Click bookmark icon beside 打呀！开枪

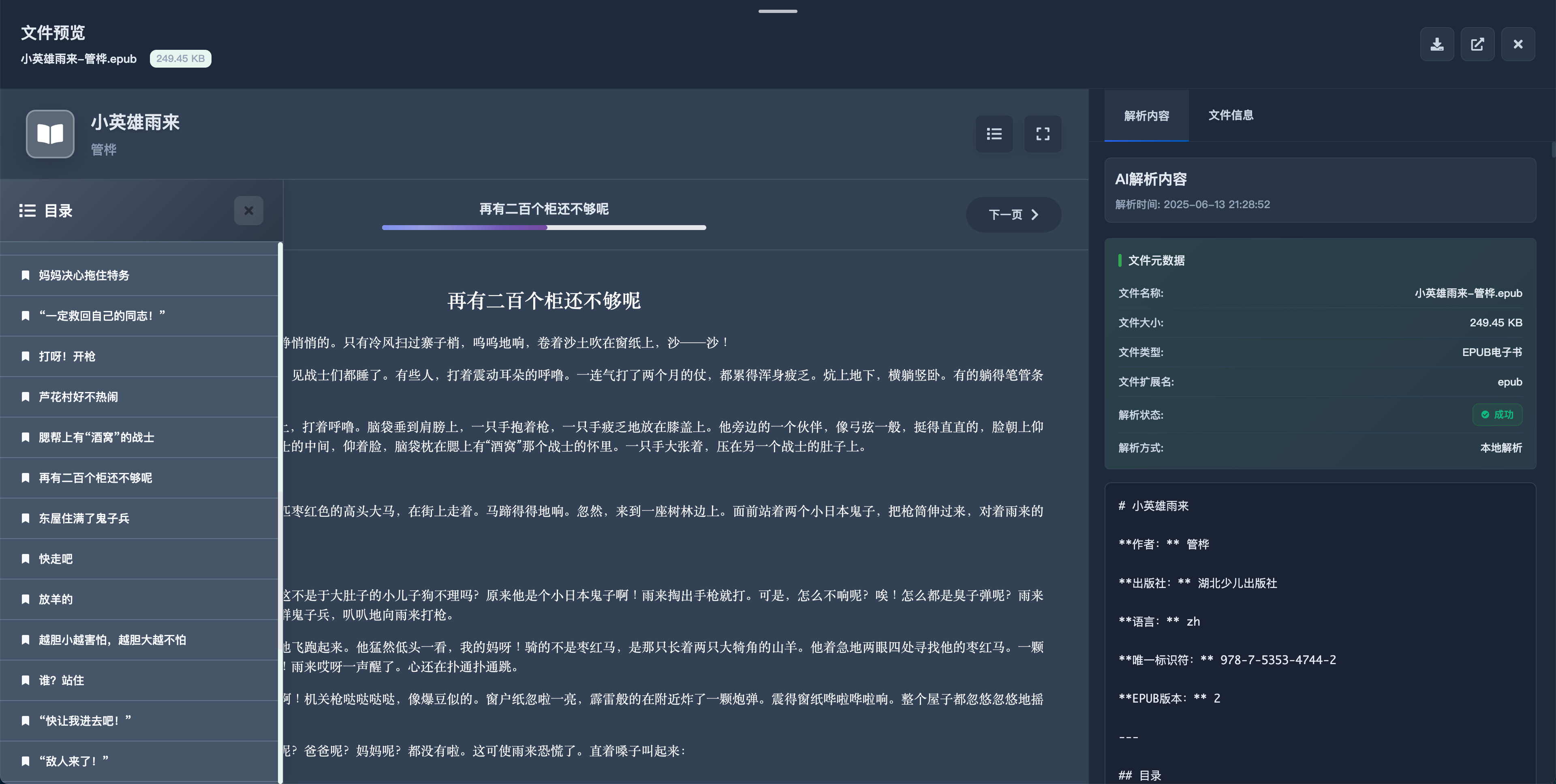click(26, 356)
